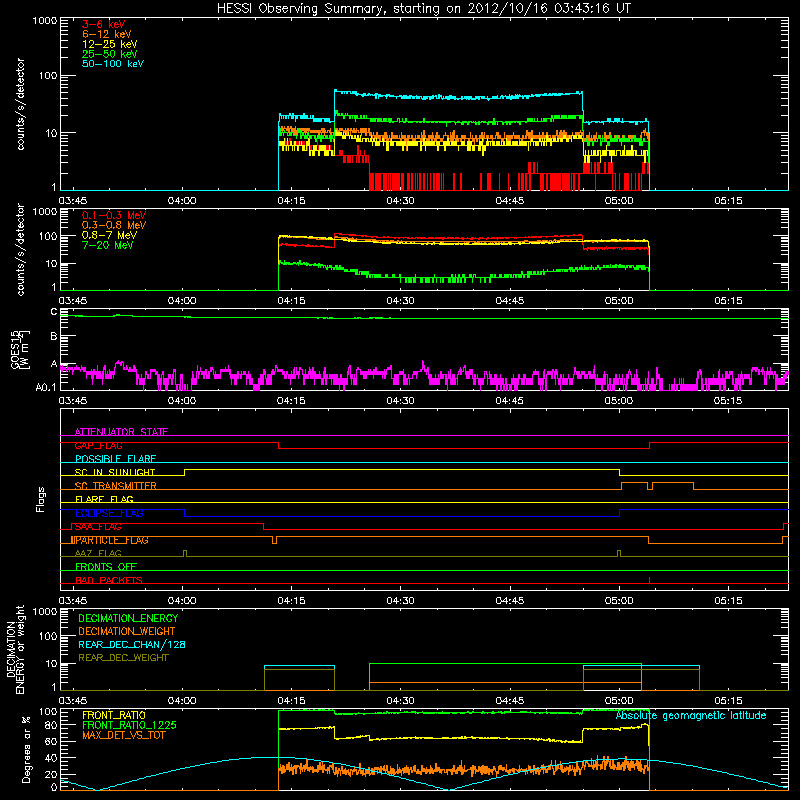The image size is (800, 800).
Task: Click the DECIMATION_WEIGHT legend label
Action: tap(127, 631)
